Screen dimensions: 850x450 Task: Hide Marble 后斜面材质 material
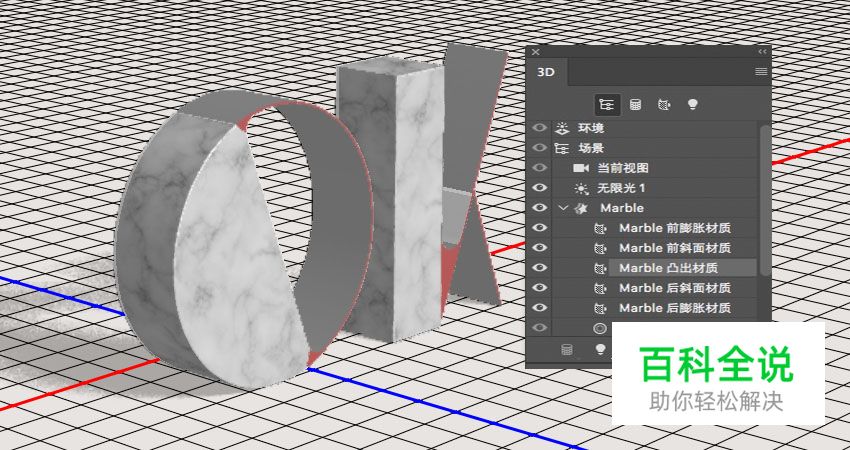coord(539,287)
